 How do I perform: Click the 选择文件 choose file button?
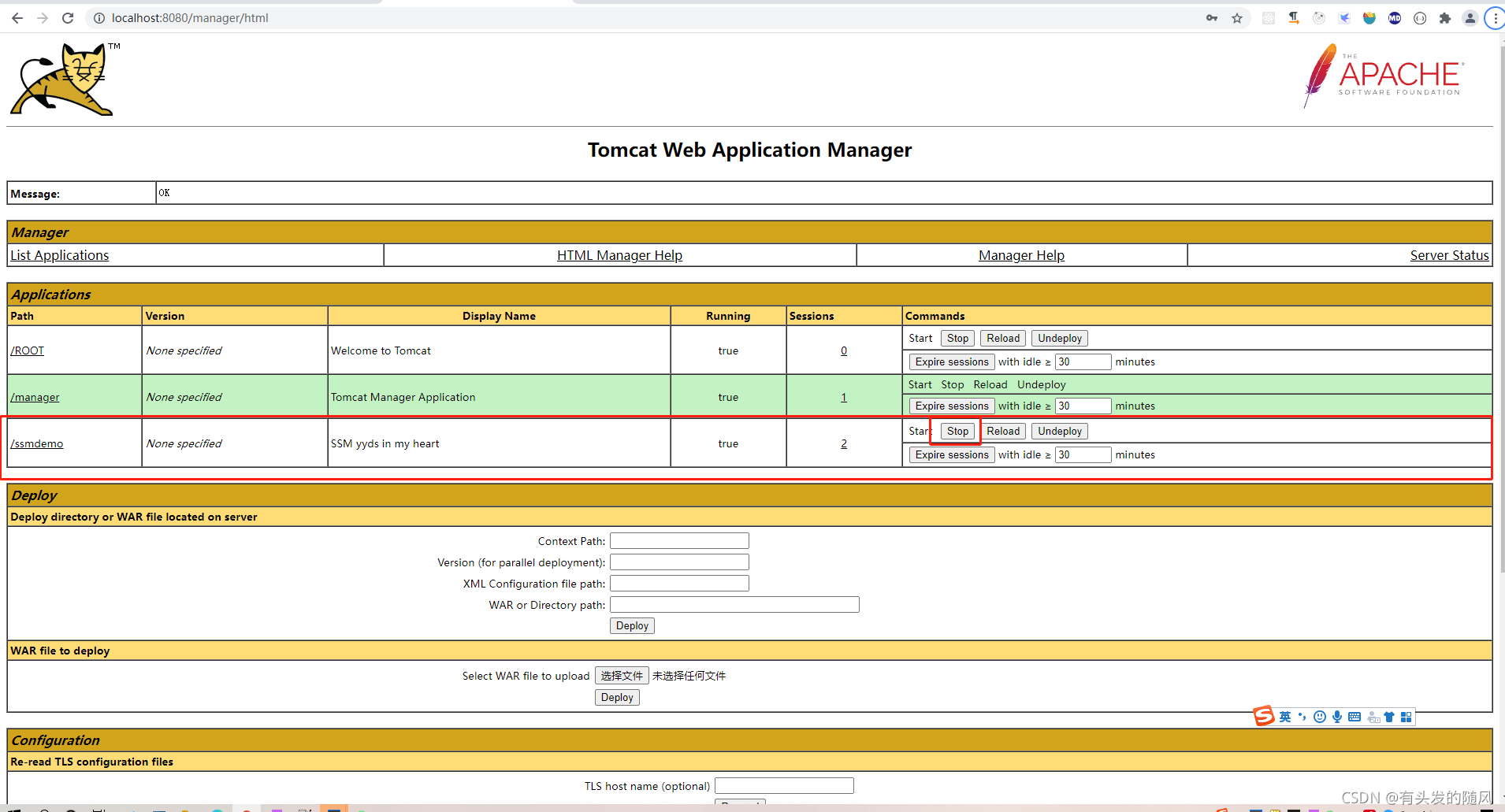[622, 676]
